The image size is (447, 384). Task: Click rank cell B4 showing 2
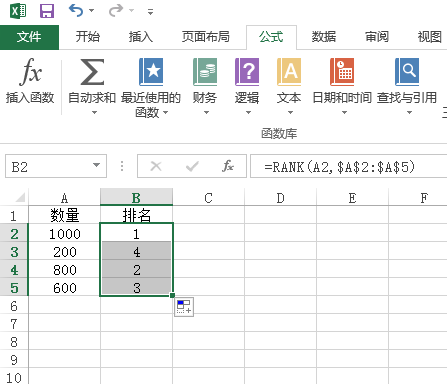coord(136,270)
